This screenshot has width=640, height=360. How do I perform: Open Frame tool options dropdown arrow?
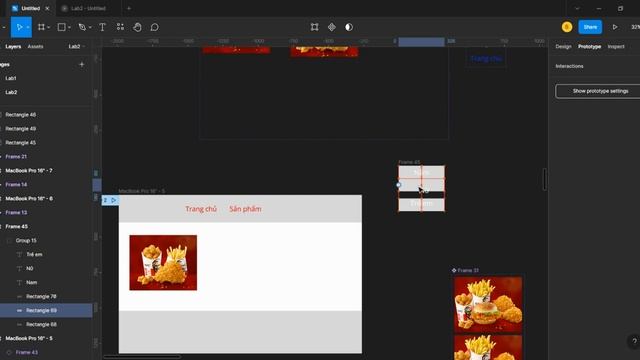click(x=49, y=27)
